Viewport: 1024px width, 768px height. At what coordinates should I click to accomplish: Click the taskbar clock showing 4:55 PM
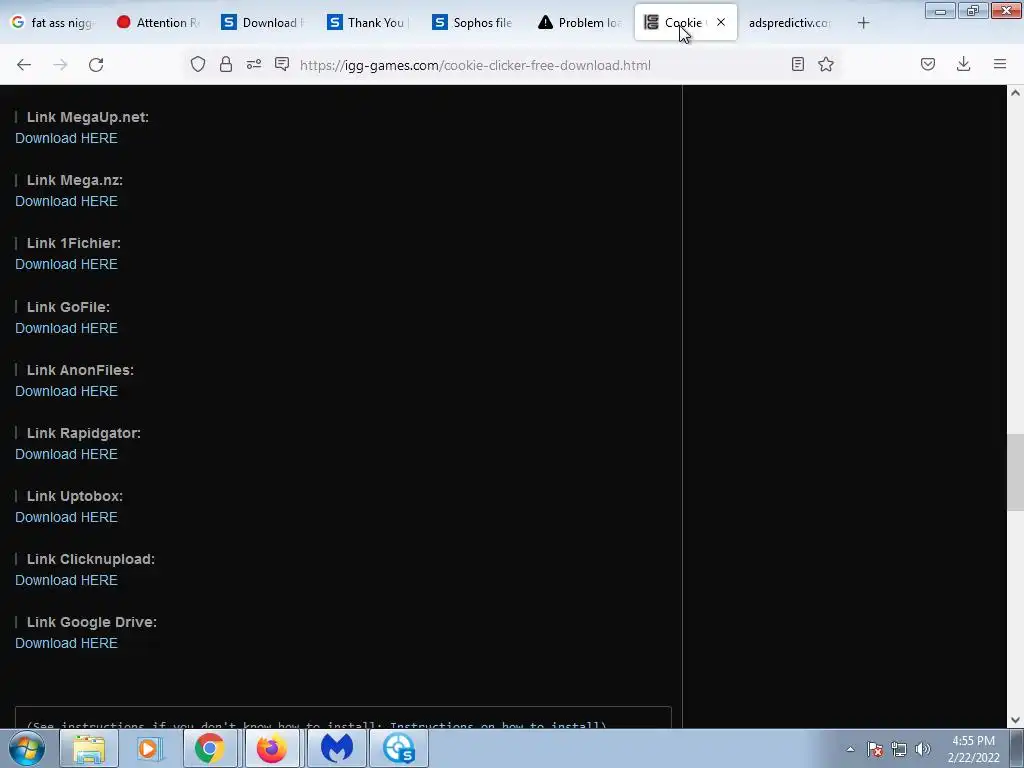click(973, 749)
